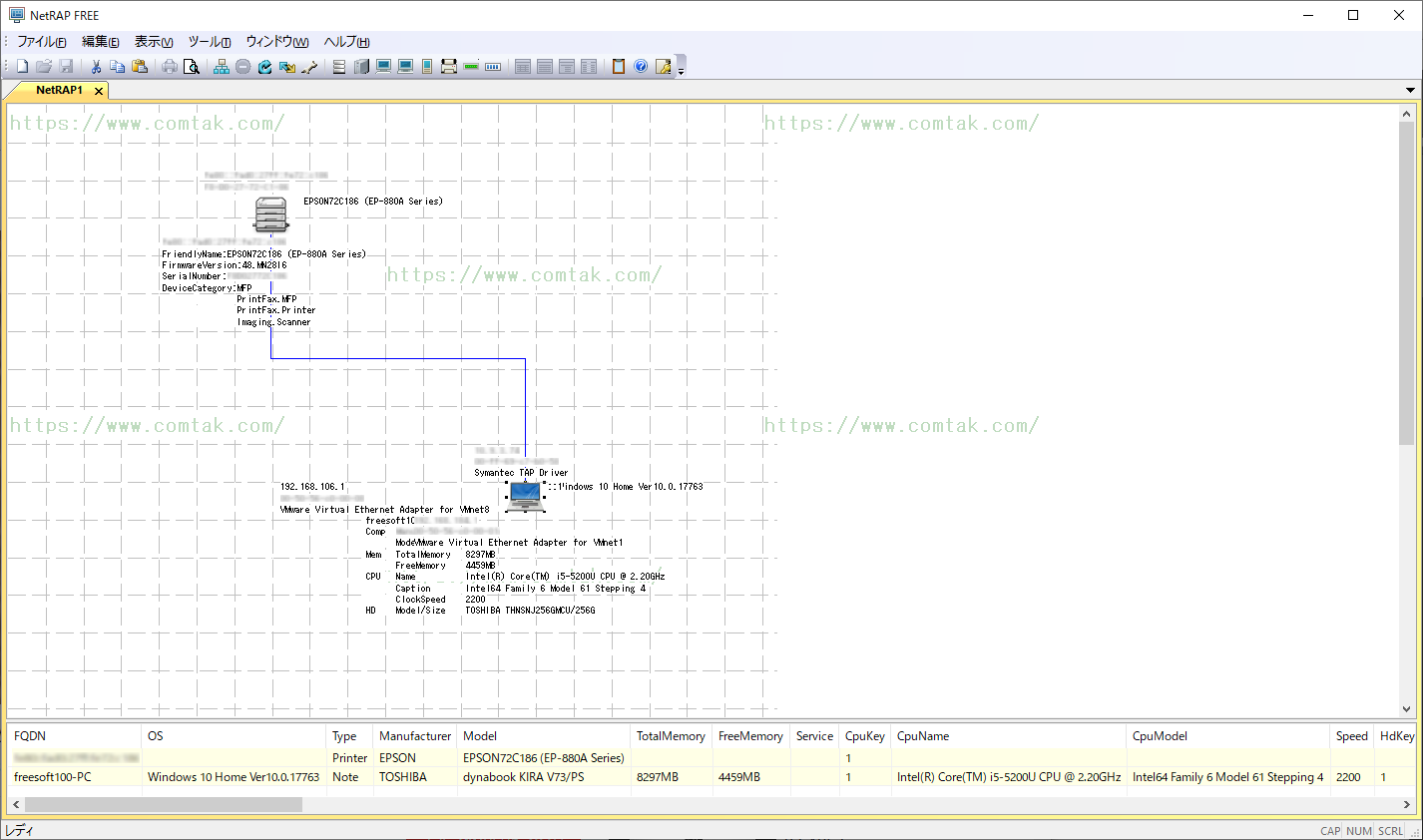The height and width of the screenshot is (840, 1423).
Task: Select the fourth column layout icon
Action: 589,66
